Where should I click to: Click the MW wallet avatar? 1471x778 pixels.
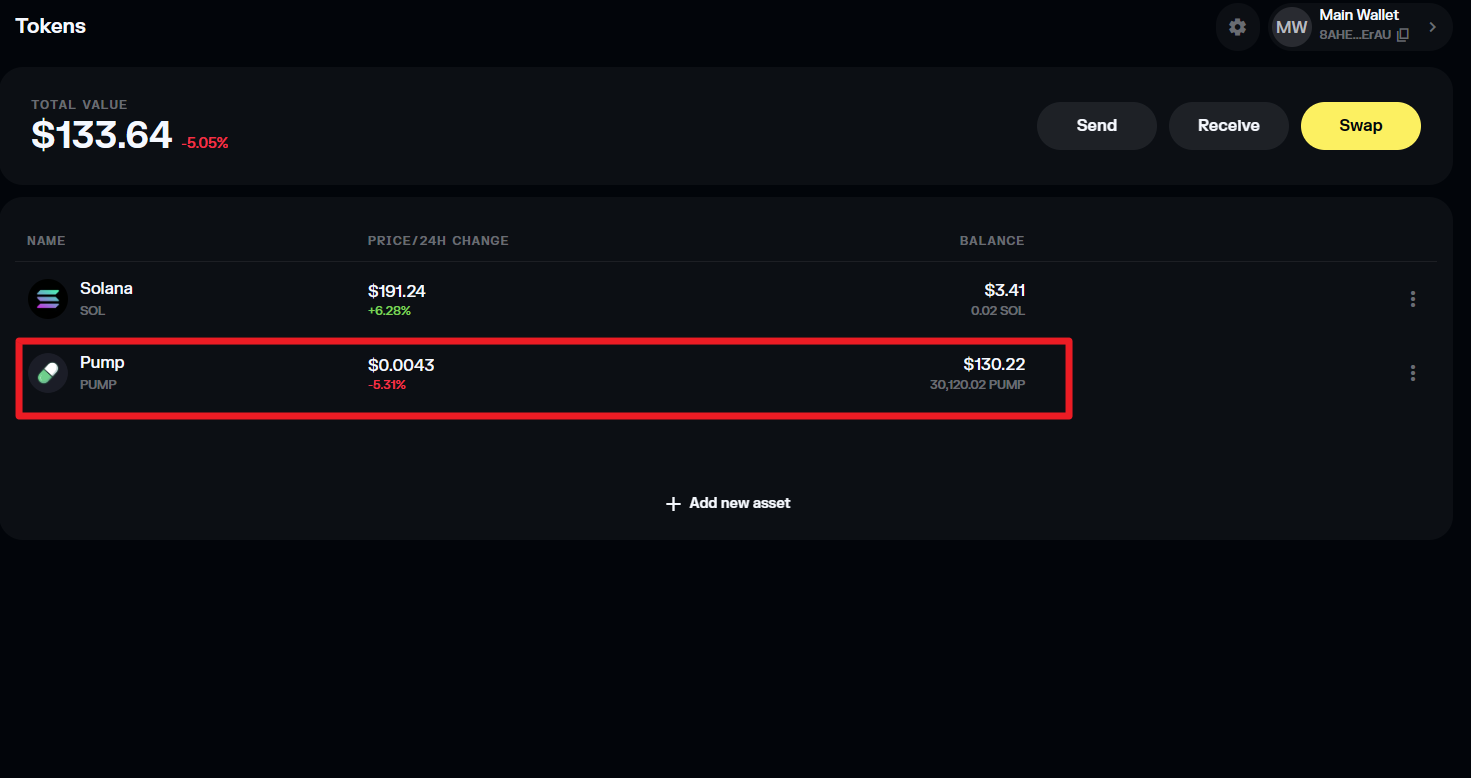tap(1292, 27)
